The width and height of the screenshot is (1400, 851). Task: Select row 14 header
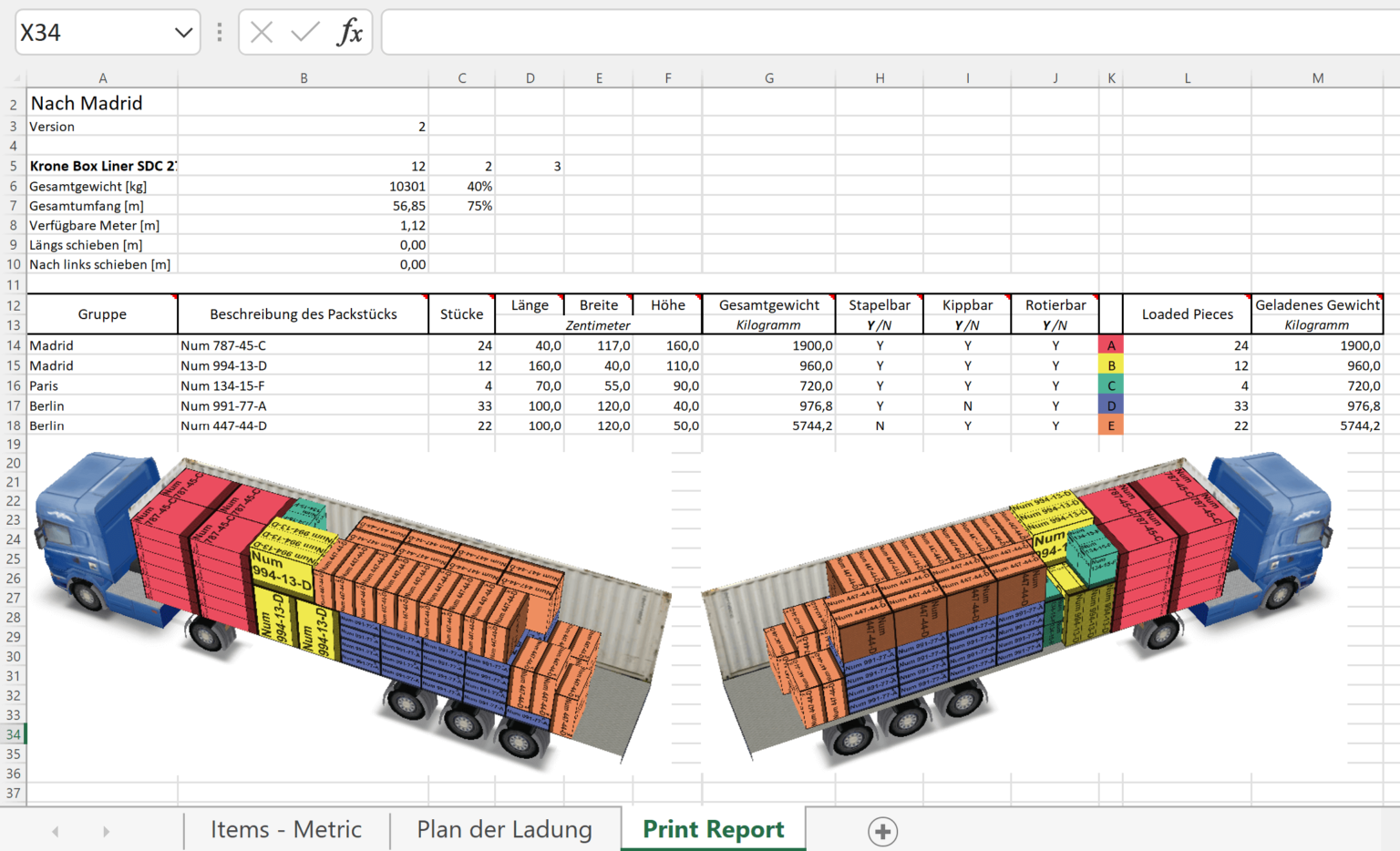[13, 346]
